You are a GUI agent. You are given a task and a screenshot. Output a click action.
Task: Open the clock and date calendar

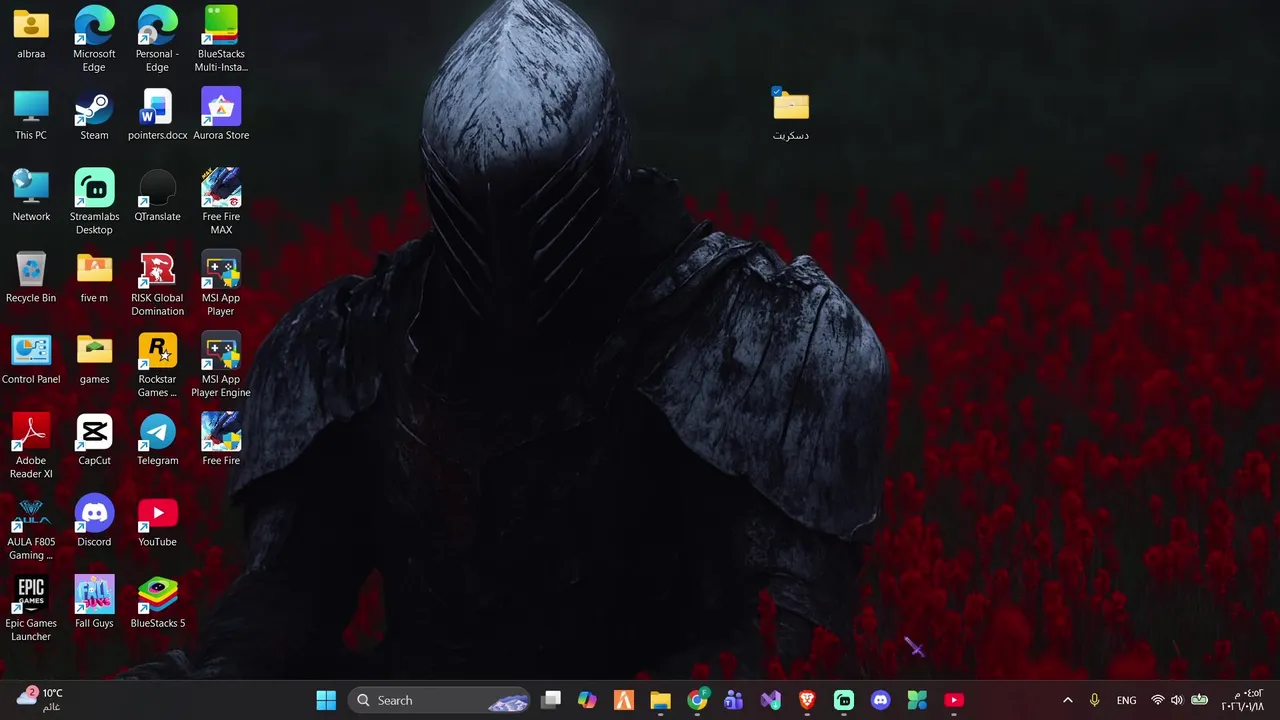1242,700
